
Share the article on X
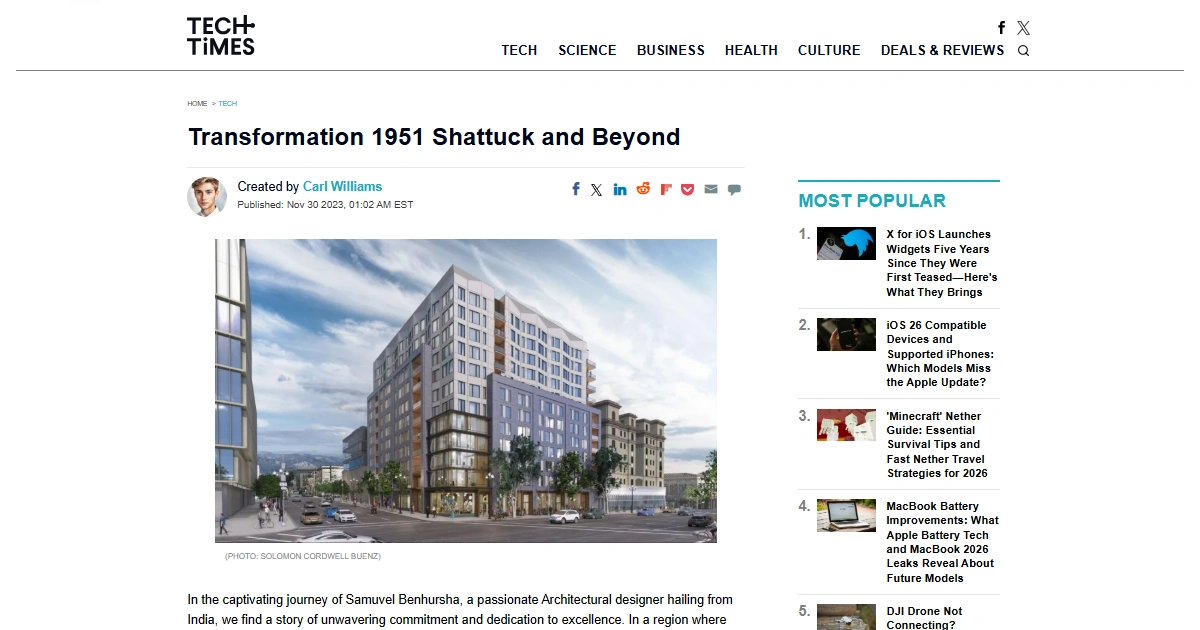click(597, 189)
